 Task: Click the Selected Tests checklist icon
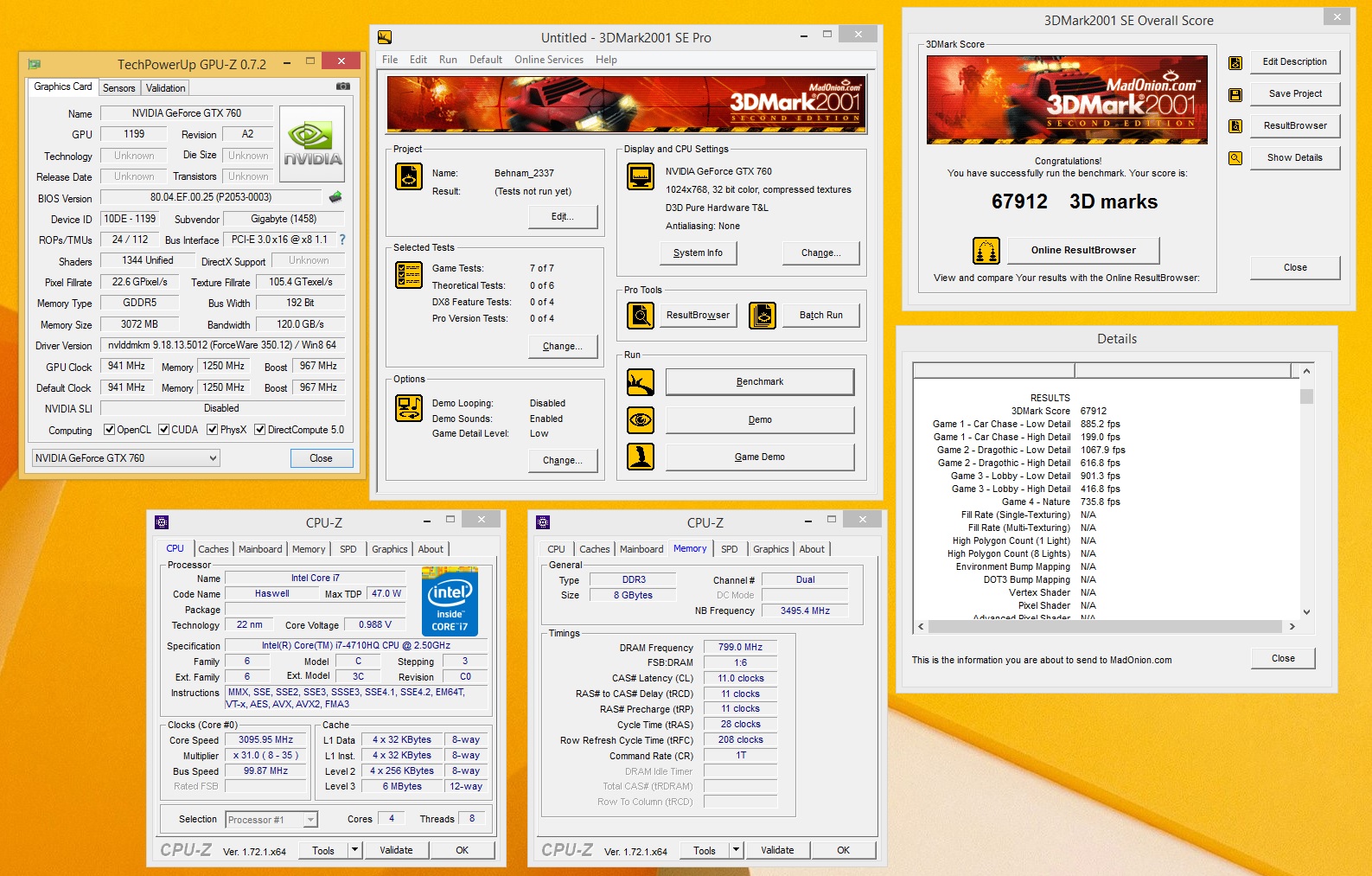(409, 275)
